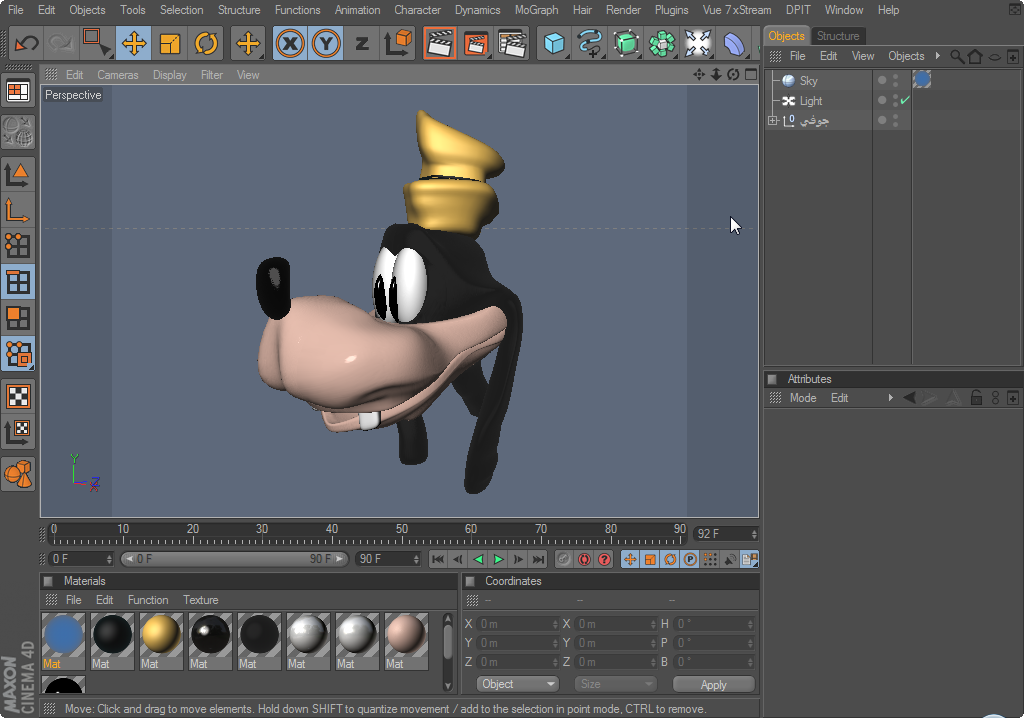The image size is (1024, 718).
Task: Click the lock icon in Attributes panel
Action: click(x=976, y=398)
